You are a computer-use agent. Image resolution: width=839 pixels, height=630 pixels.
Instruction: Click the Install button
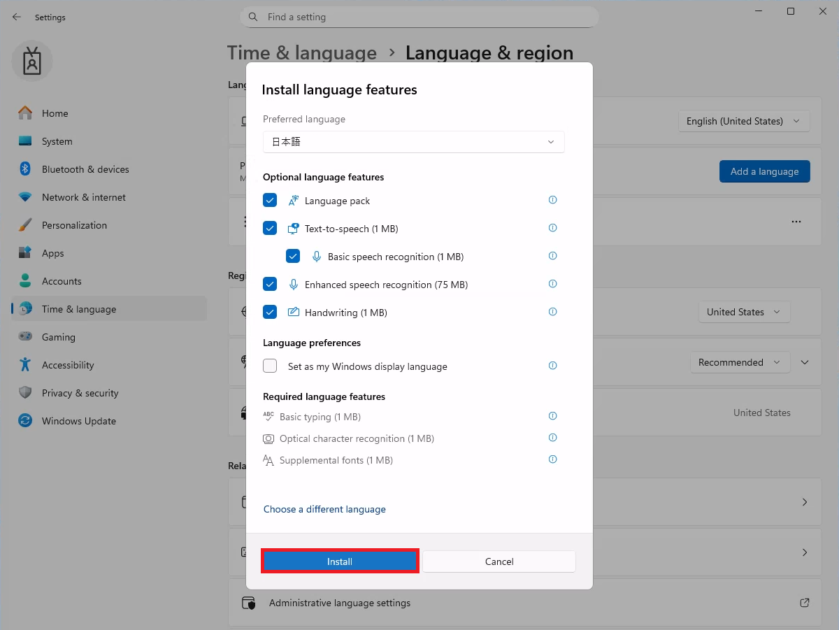click(340, 561)
